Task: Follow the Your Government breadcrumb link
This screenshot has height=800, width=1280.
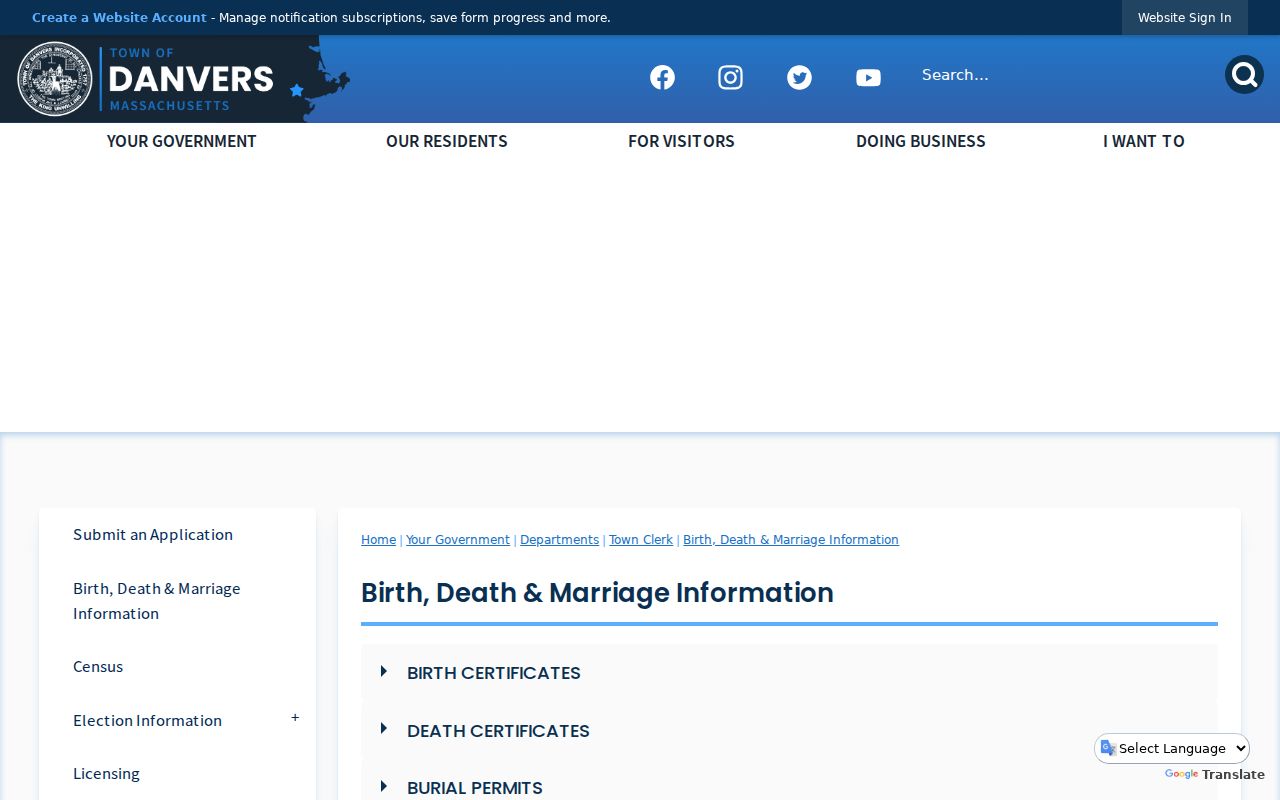Action: (458, 540)
